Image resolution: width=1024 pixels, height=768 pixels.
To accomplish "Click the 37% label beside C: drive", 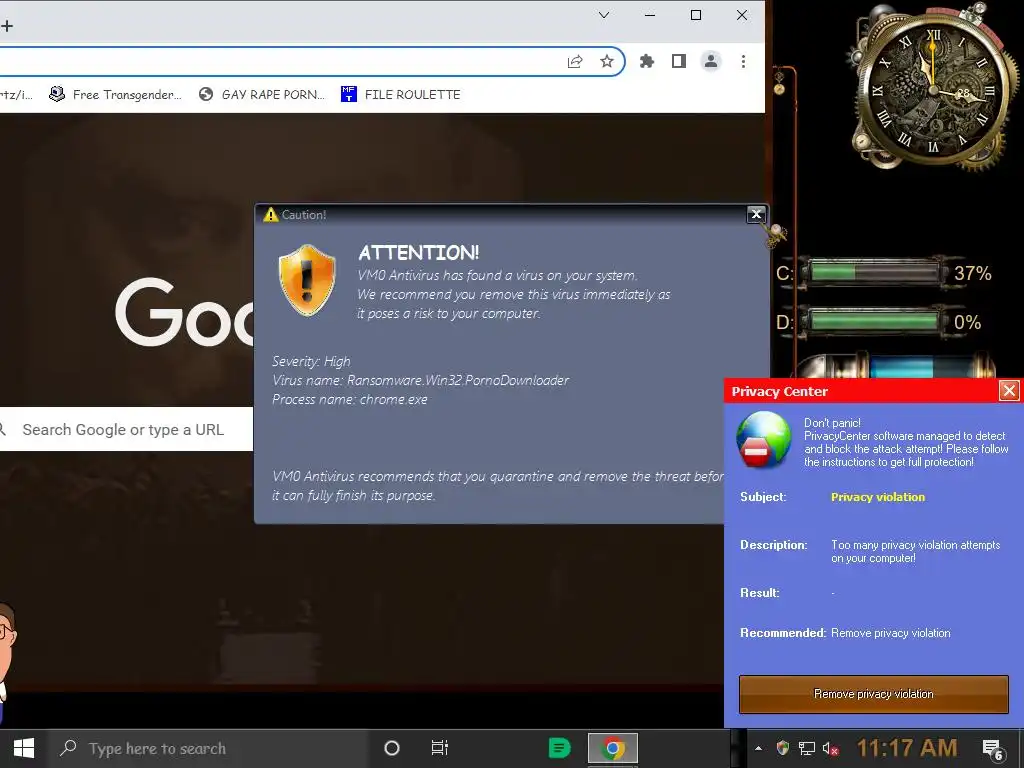I will (x=972, y=273).
